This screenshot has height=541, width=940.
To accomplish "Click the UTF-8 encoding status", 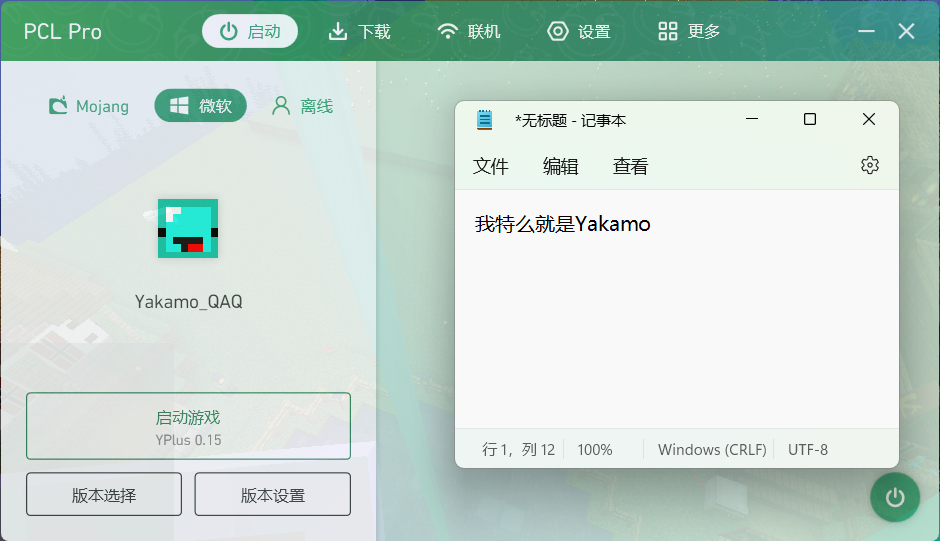I will point(808,449).
